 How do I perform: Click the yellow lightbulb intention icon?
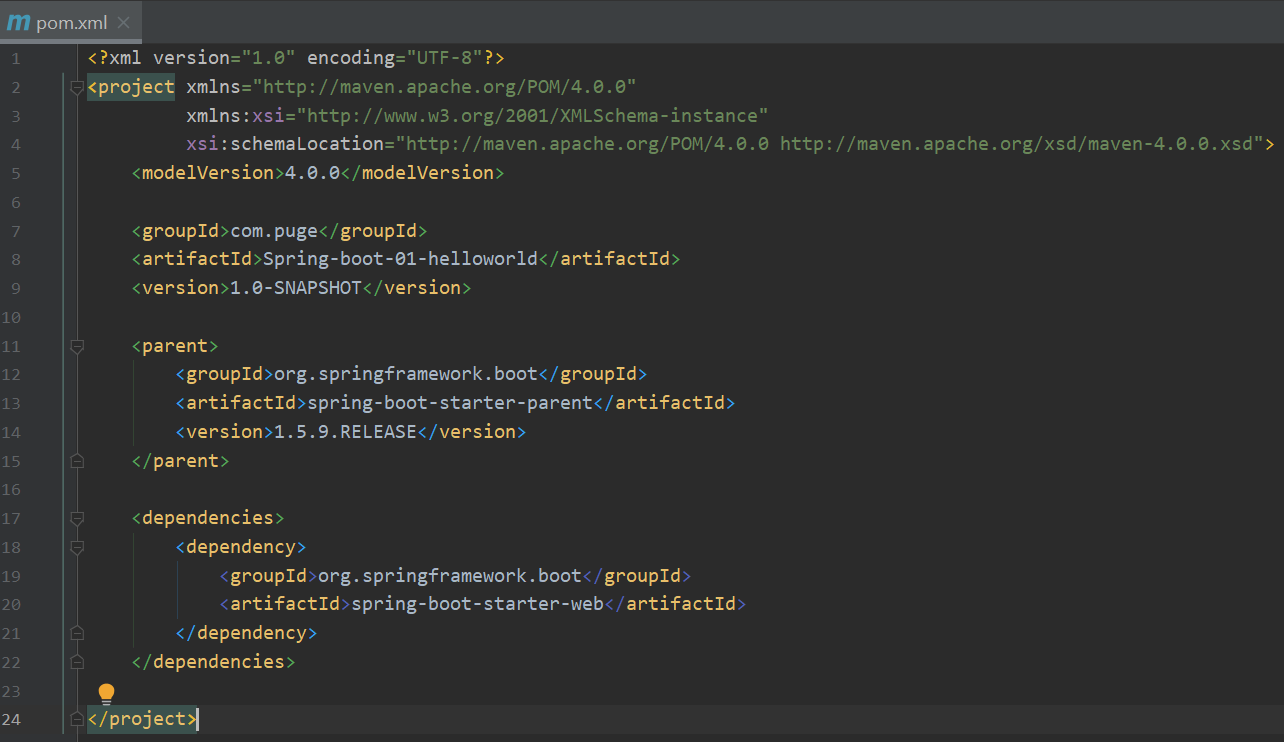click(106, 694)
